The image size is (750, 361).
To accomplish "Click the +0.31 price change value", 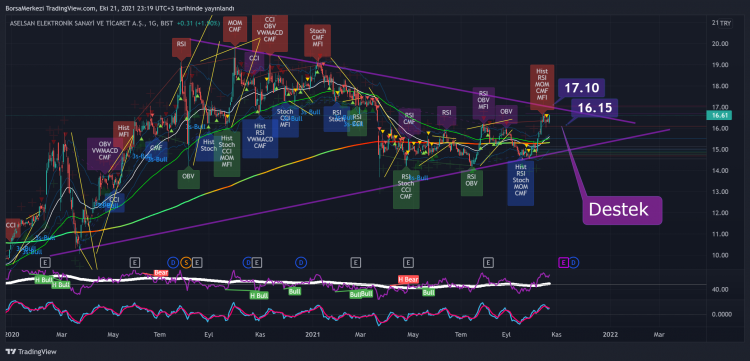I will point(184,23).
